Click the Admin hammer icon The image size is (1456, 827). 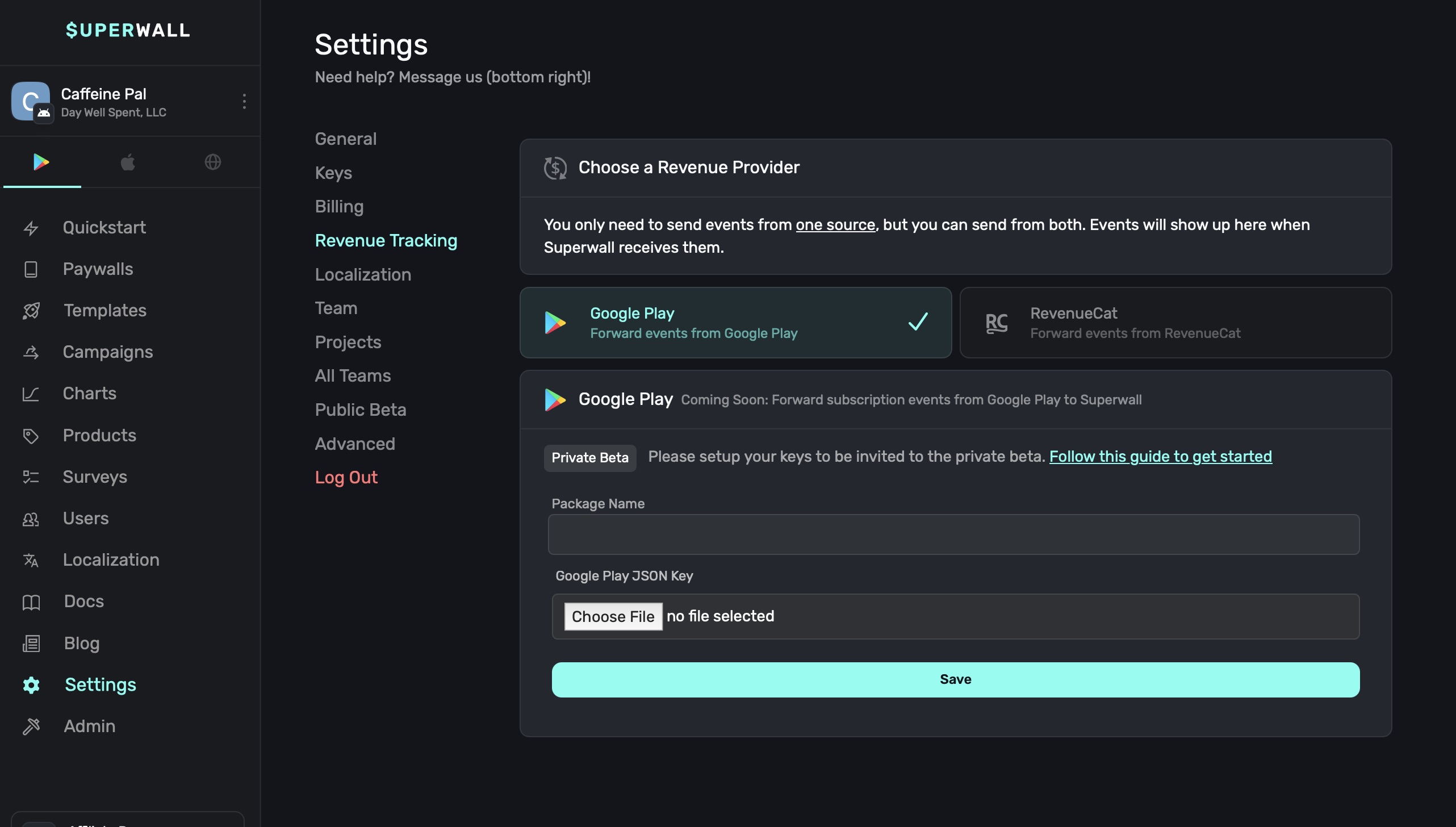pyautogui.click(x=31, y=726)
